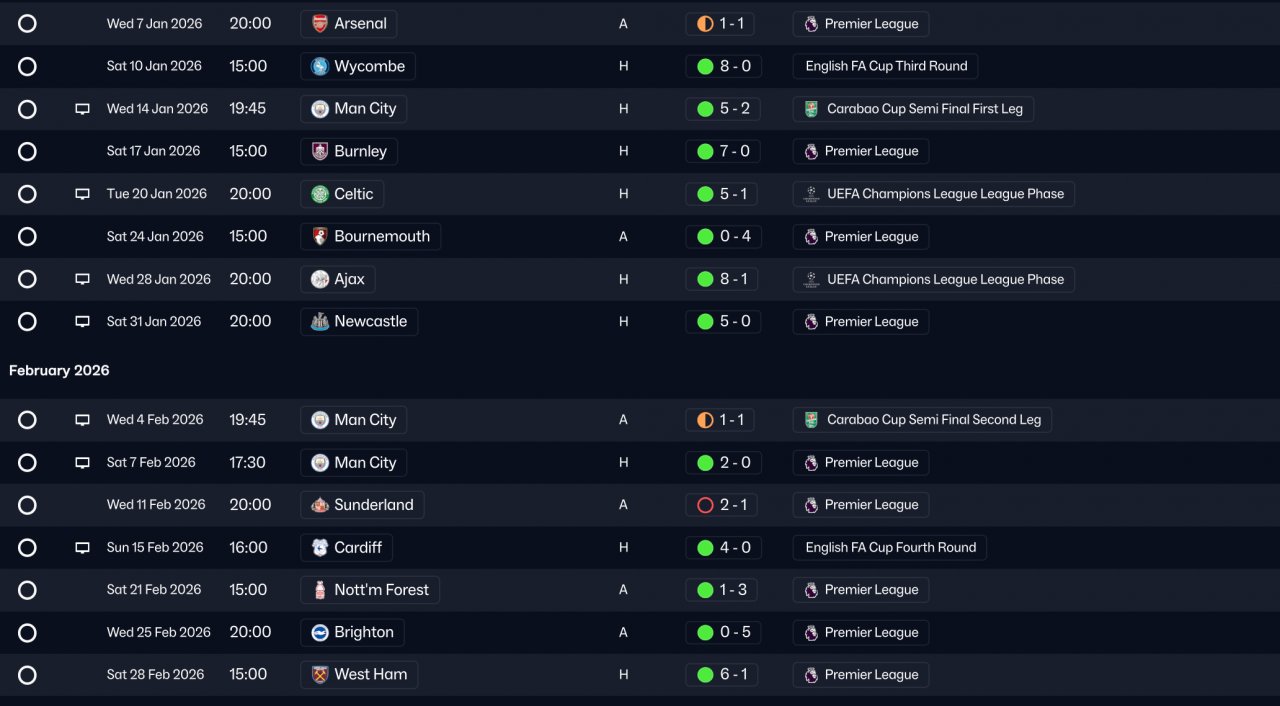
Task: Click the Carabao Cup icon on Semi Final Second Leg
Action: tap(811, 420)
